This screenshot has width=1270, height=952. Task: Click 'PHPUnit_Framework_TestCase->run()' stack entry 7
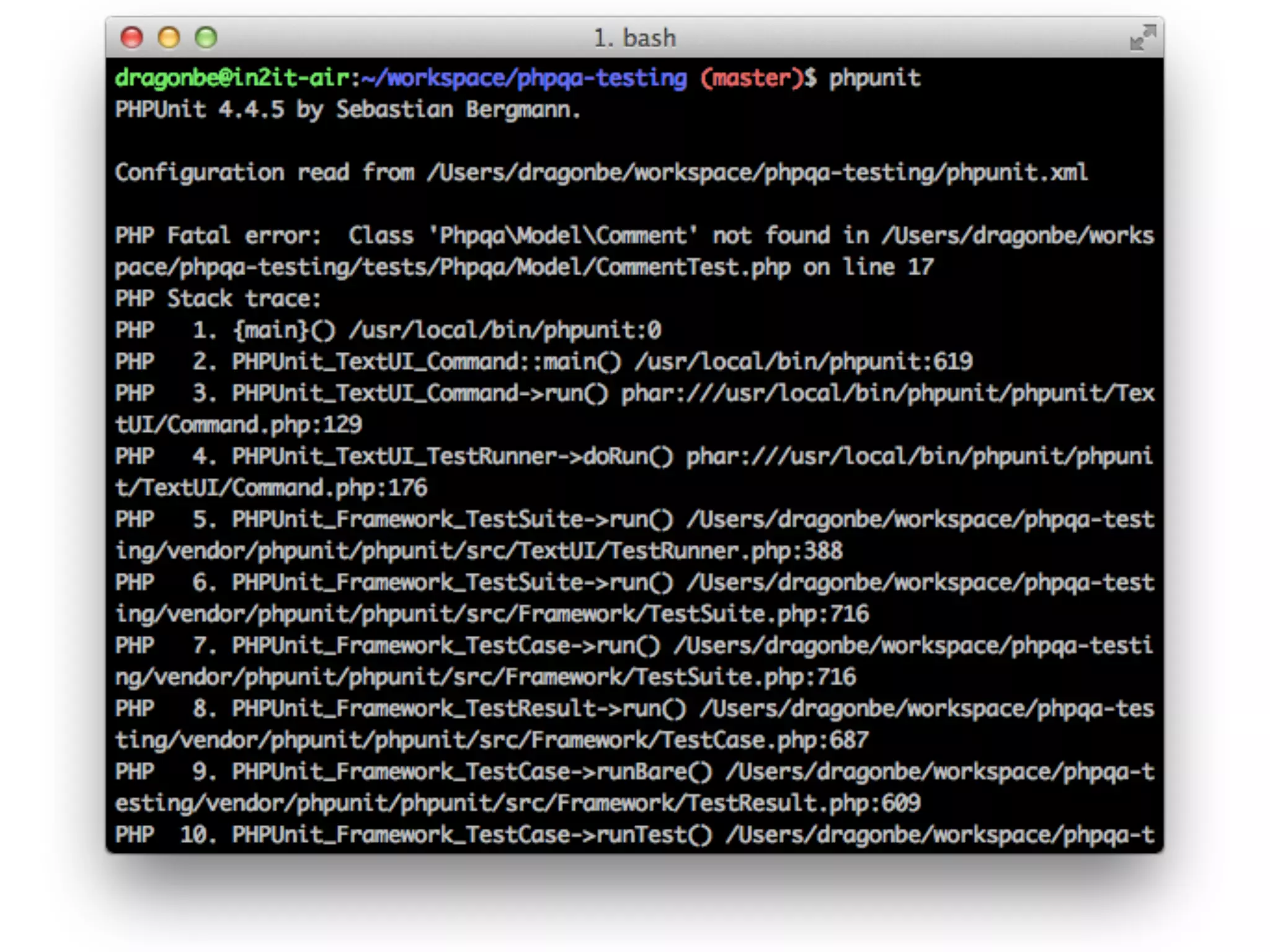pyautogui.click(x=446, y=646)
